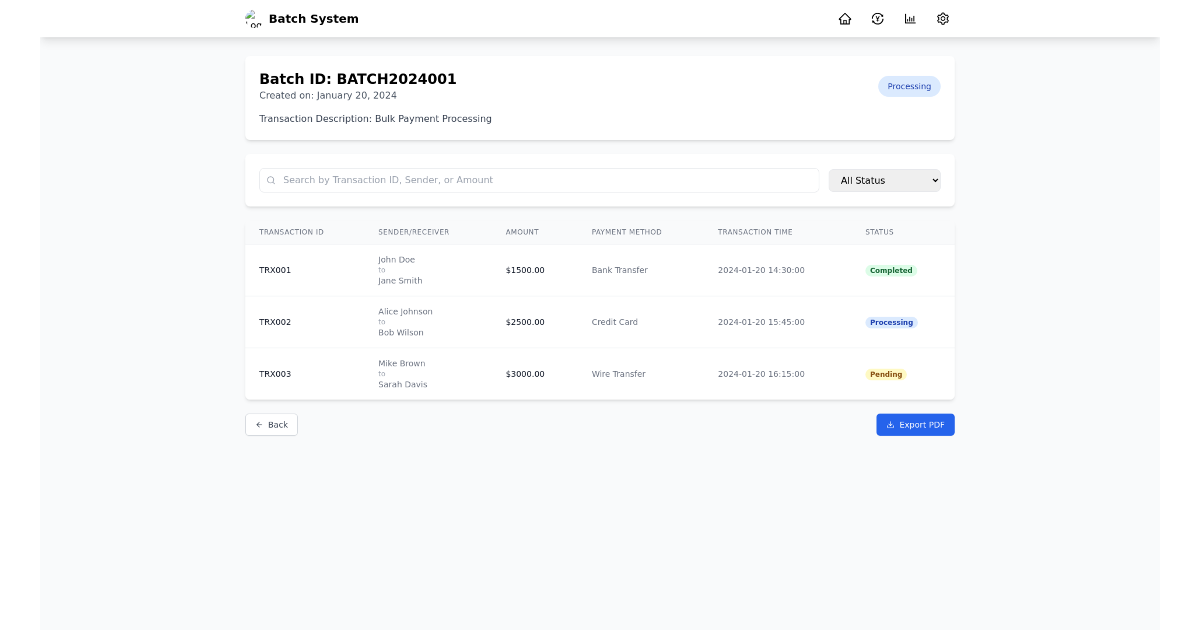Open the Home page icon
The width and height of the screenshot is (1200, 630).
(x=845, y=18)
